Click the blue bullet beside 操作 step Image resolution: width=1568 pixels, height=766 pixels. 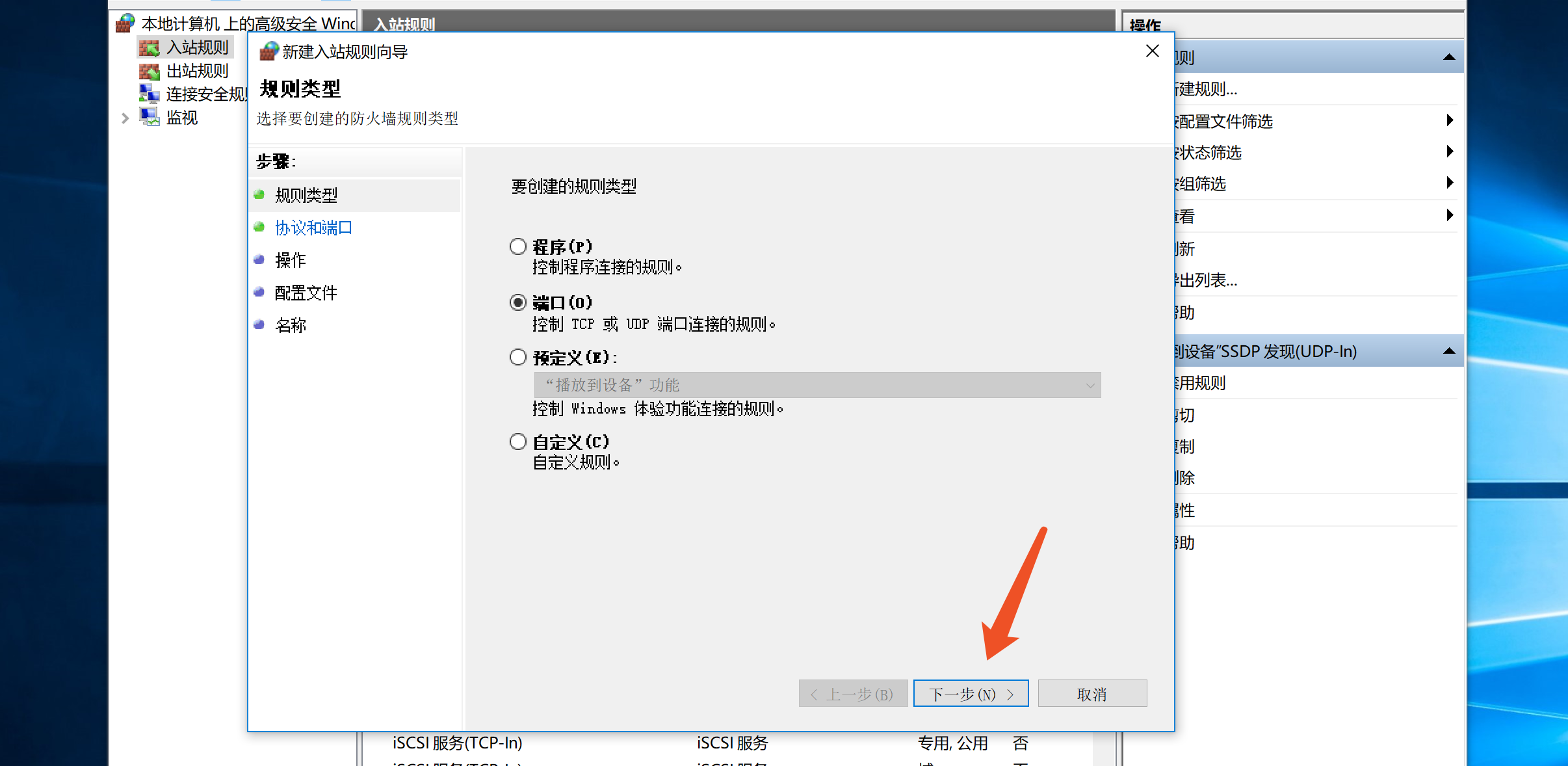(x=259, y=260)
